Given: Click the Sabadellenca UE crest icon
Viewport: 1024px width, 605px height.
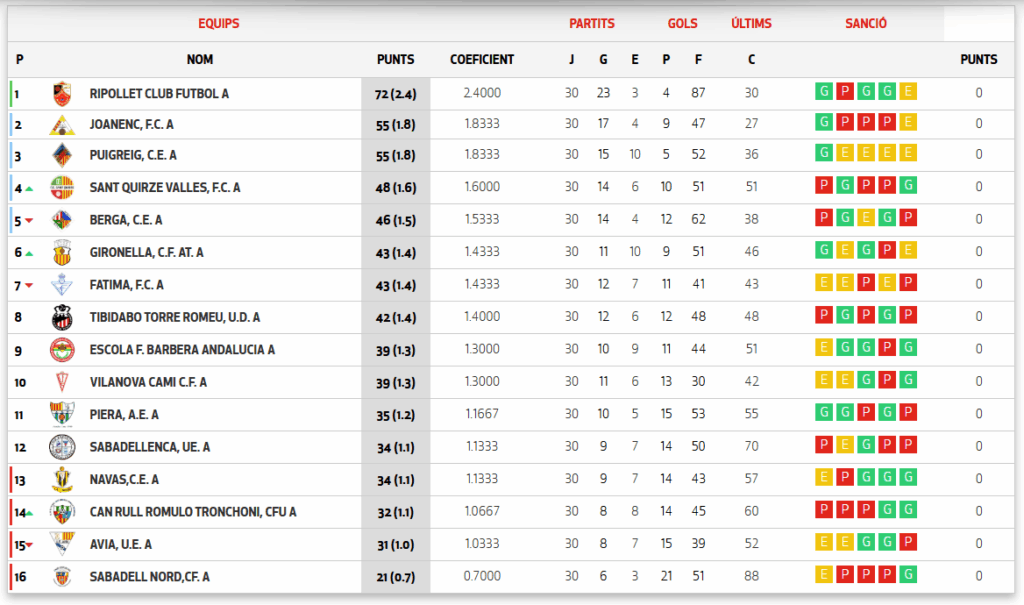Looking at the screenshot, I should click(x=62, y=447).
